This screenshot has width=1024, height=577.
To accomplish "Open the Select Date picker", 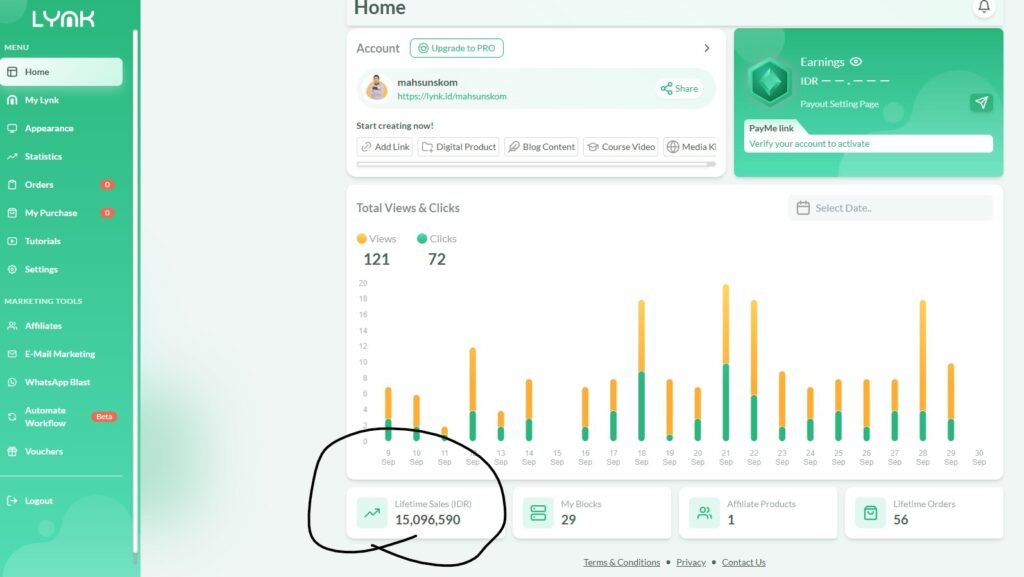I will tap(890, 208).
